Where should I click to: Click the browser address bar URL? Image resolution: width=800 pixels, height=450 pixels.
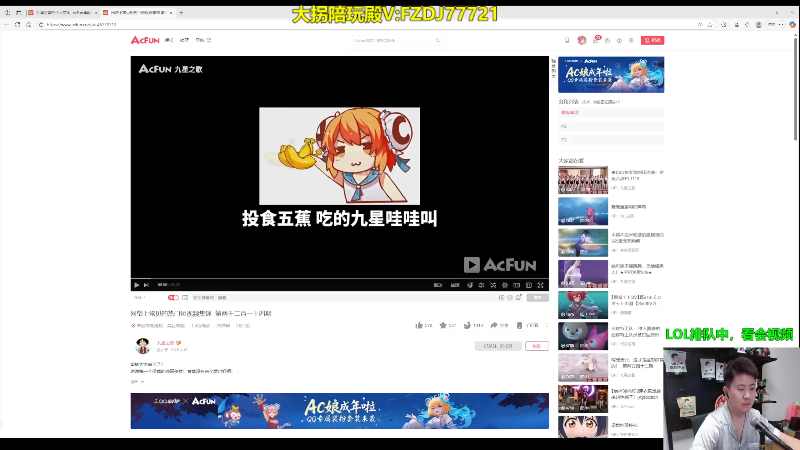pos(81,24)
